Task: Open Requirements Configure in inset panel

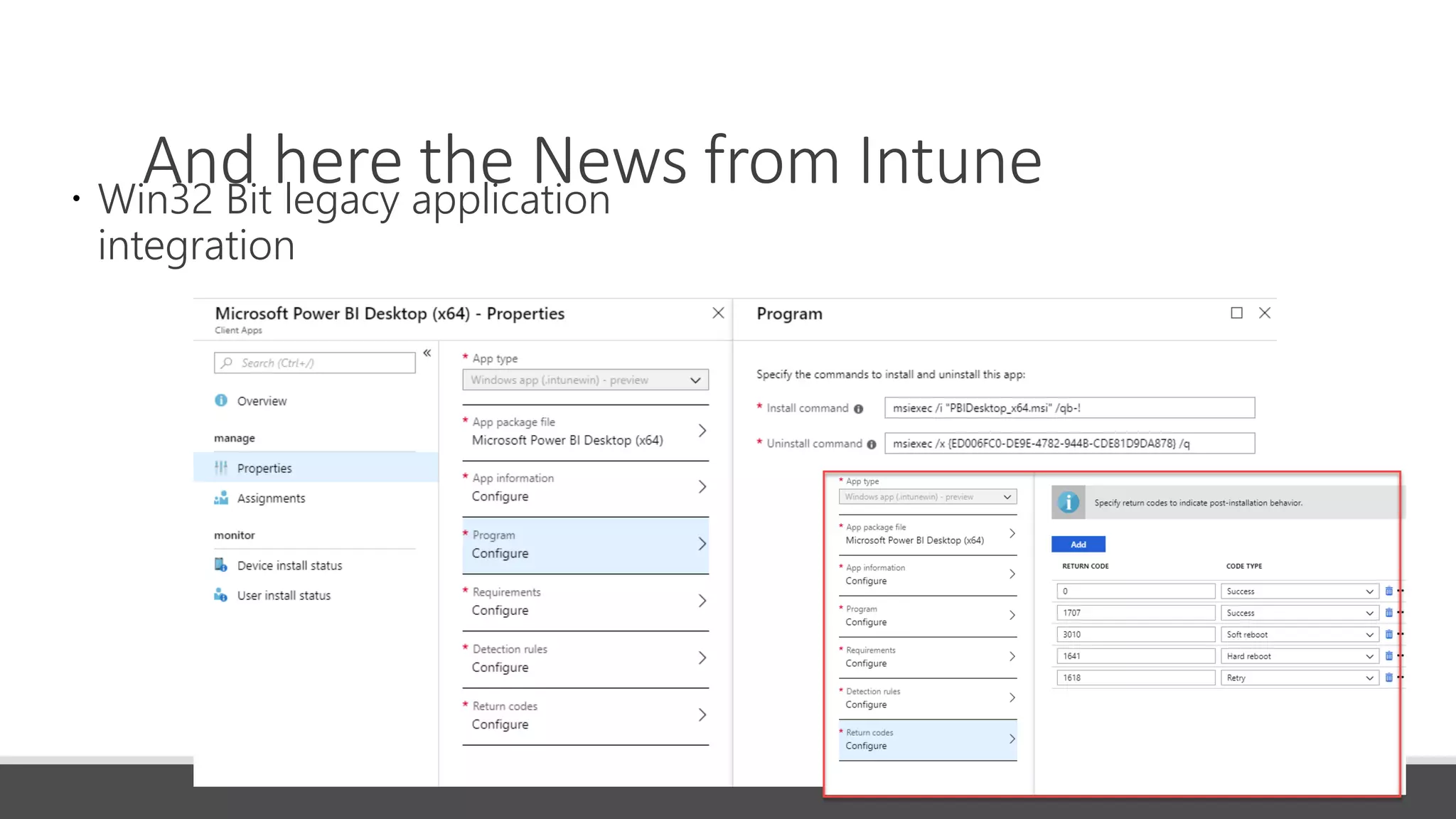Action: point(928,657)
